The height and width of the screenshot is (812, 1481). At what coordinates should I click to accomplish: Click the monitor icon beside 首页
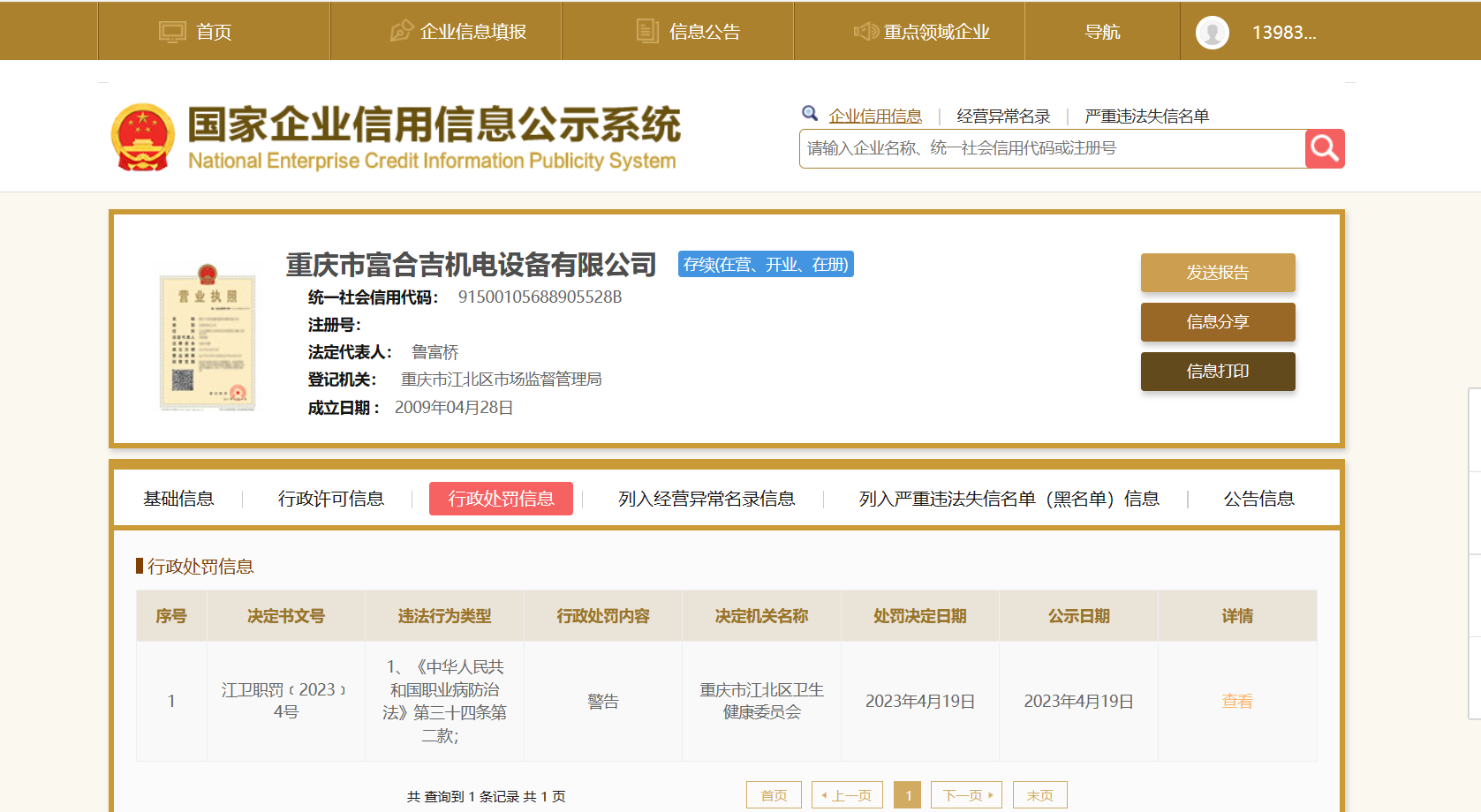(x=172, y=32)
